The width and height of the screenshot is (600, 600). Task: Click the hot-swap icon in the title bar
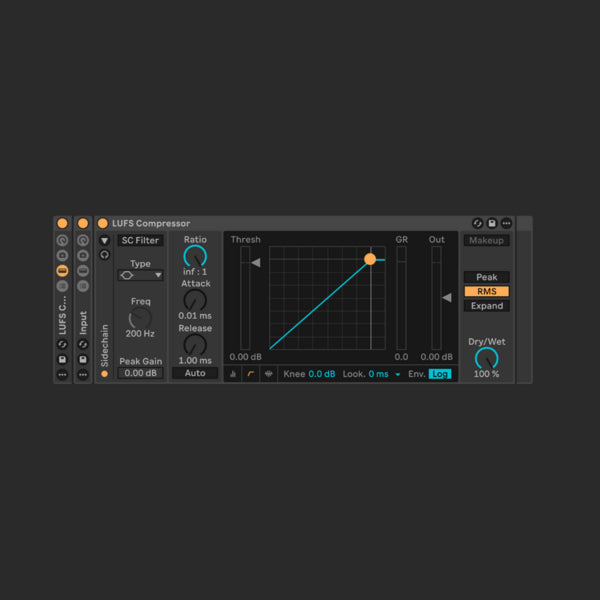[x=478, y=223]
